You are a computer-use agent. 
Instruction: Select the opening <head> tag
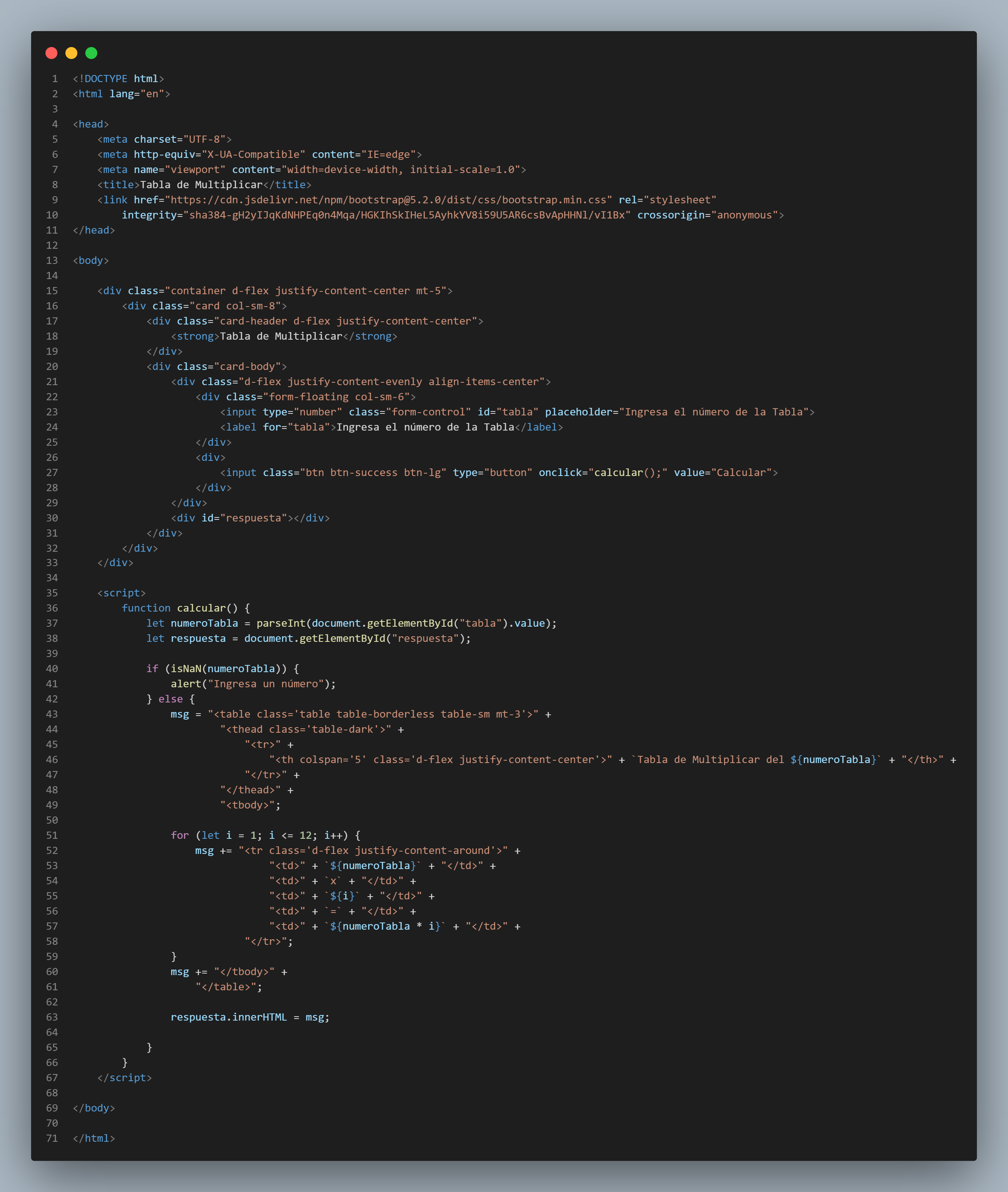pyautogui.click(x=91, y=124)
